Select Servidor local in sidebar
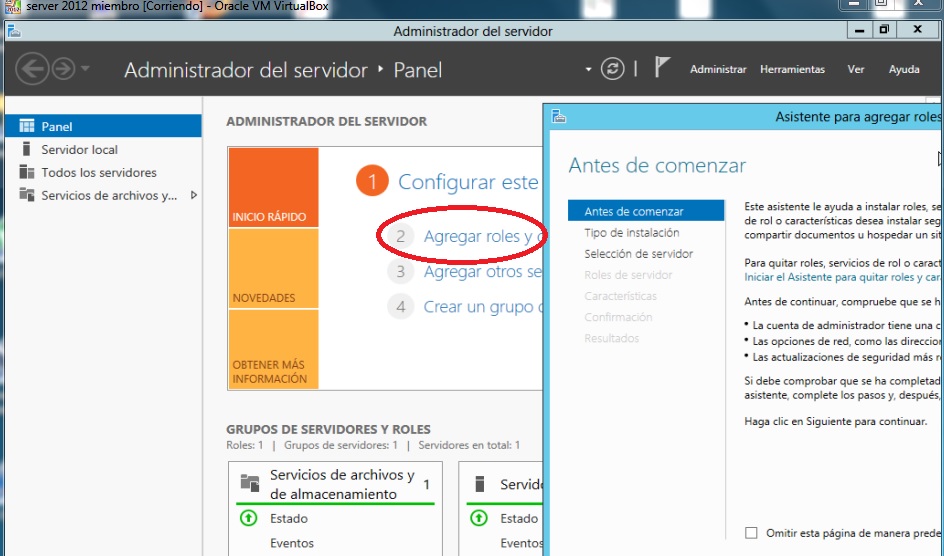The width and height of the screenshot is (944, 556). point(79,150)
